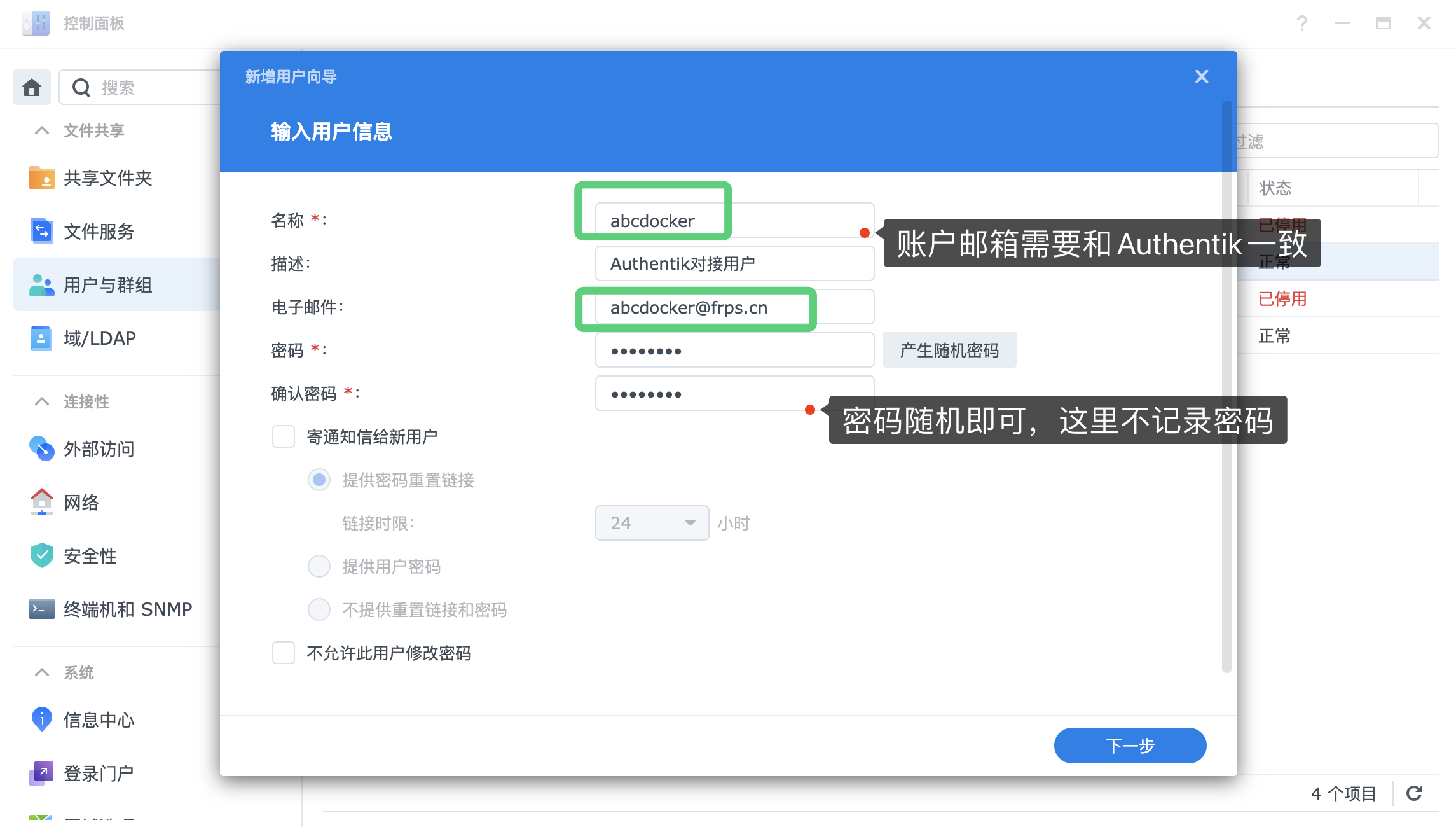This screenshot has height=827, width=1456.
Task: Collapse the 连接性 section
Action: (41, 401)
